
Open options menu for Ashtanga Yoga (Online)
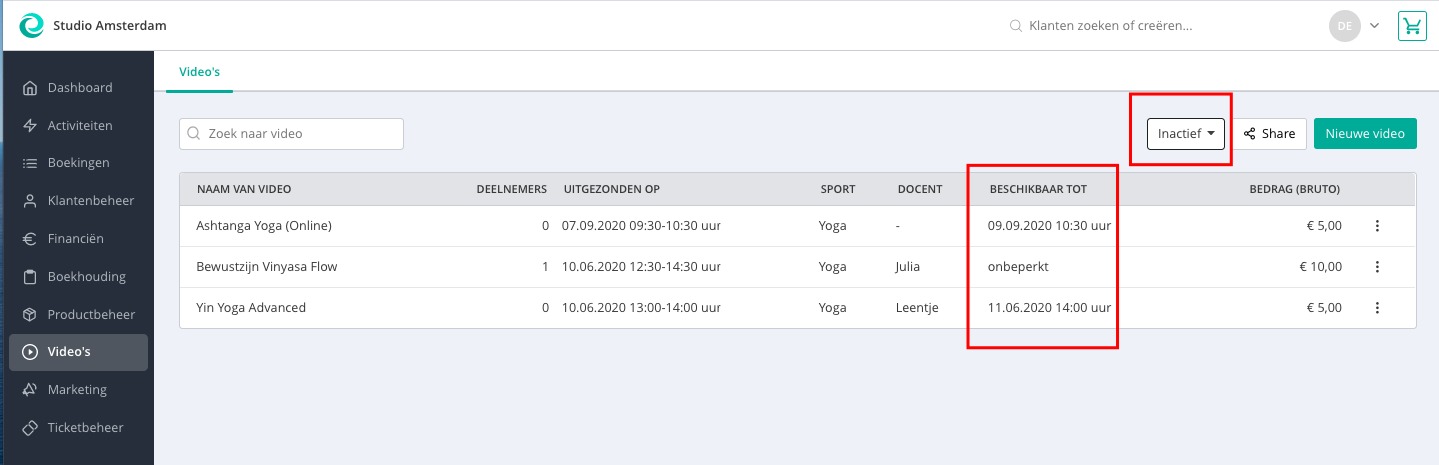click(1377, 226)
